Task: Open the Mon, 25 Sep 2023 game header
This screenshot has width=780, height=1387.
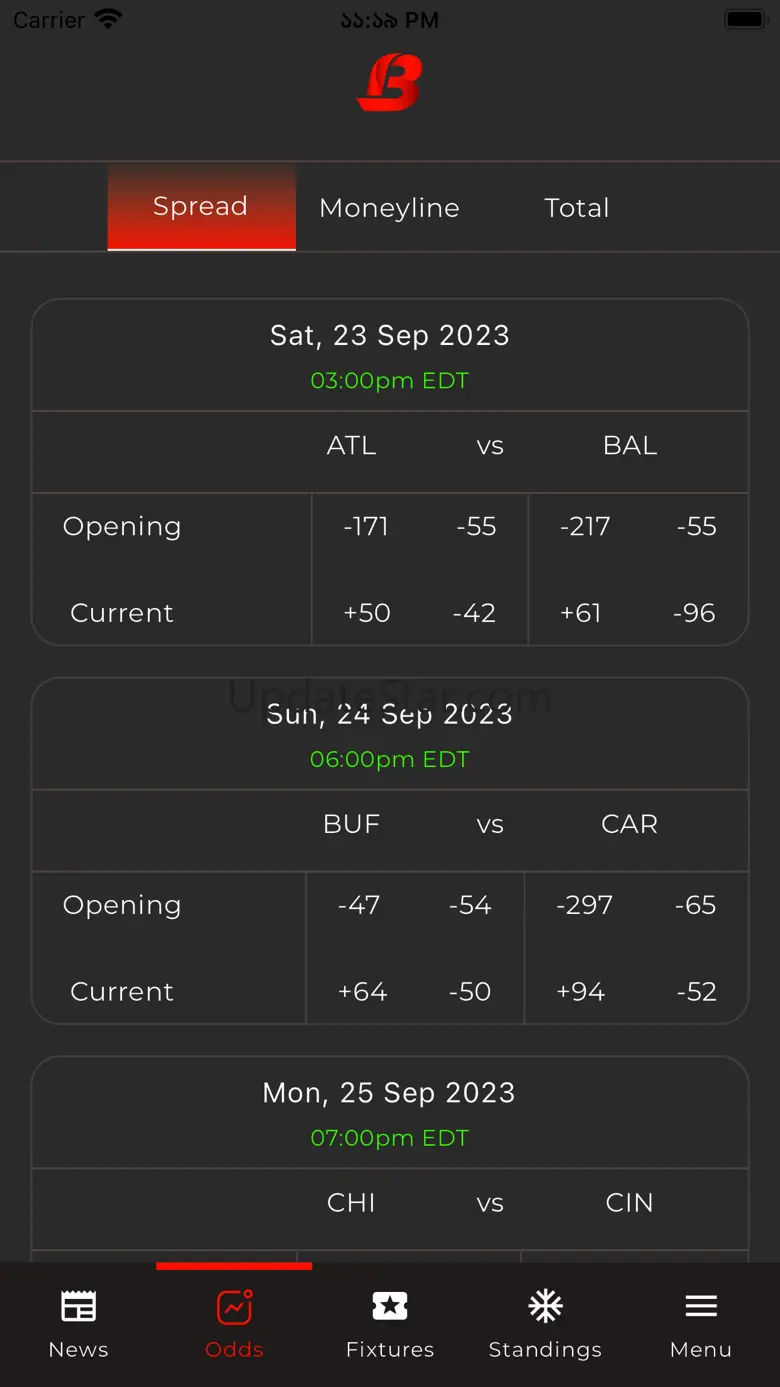Action: click(390, 1093)
